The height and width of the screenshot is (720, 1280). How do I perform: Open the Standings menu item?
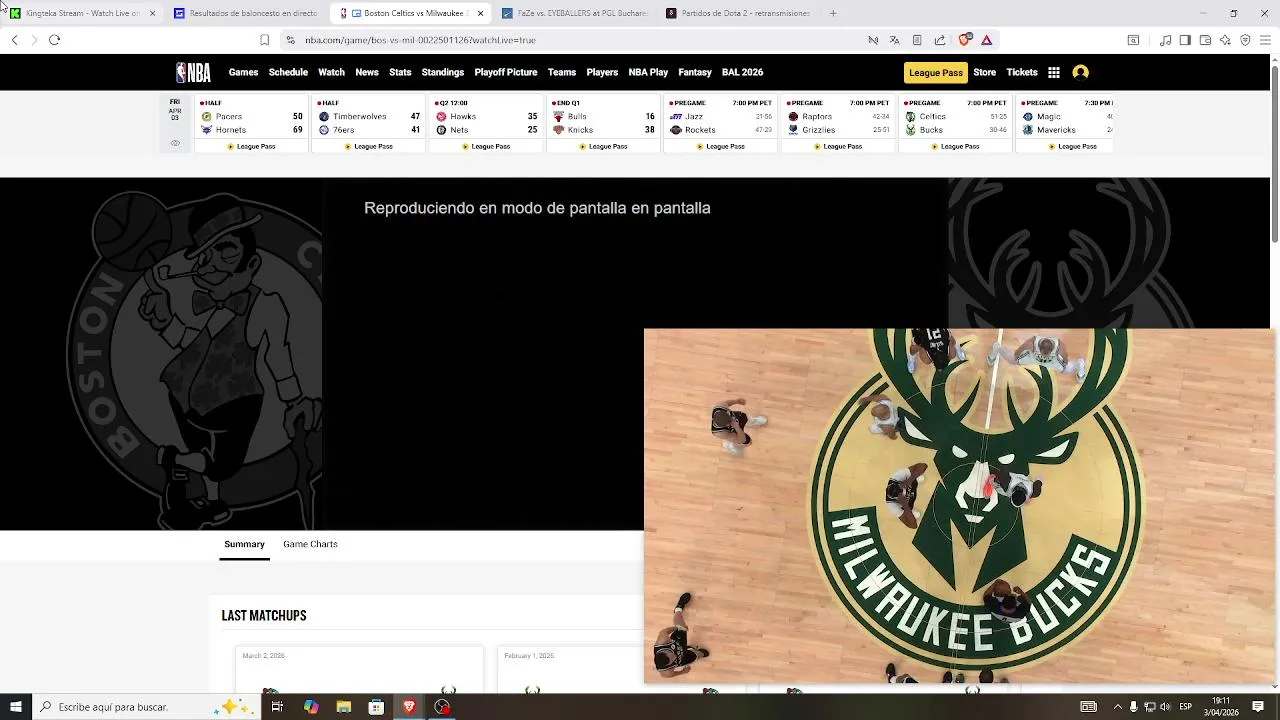(443, 72)
